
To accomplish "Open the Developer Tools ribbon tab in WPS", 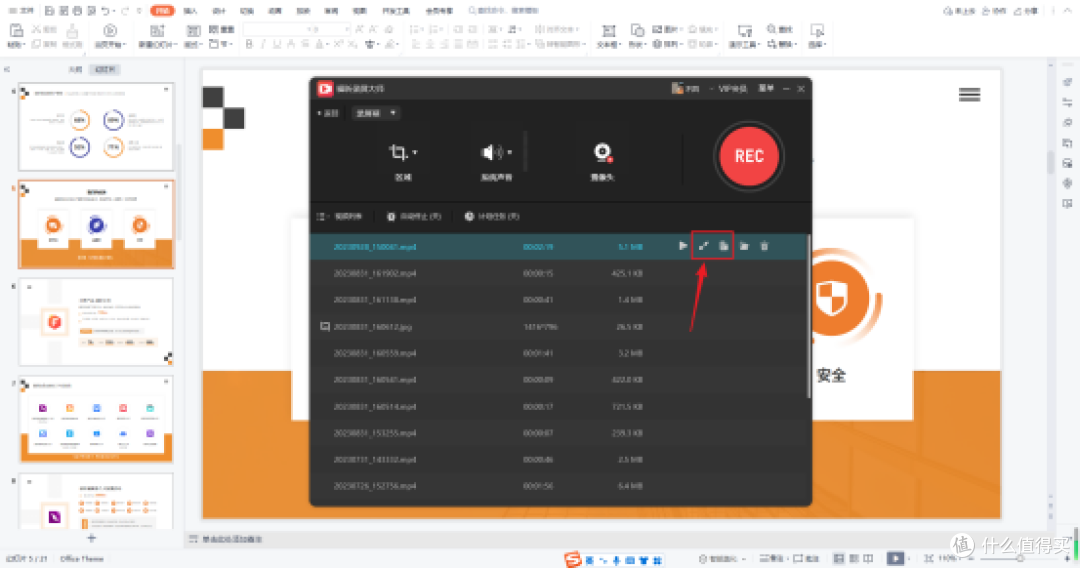I will point(396,11).
